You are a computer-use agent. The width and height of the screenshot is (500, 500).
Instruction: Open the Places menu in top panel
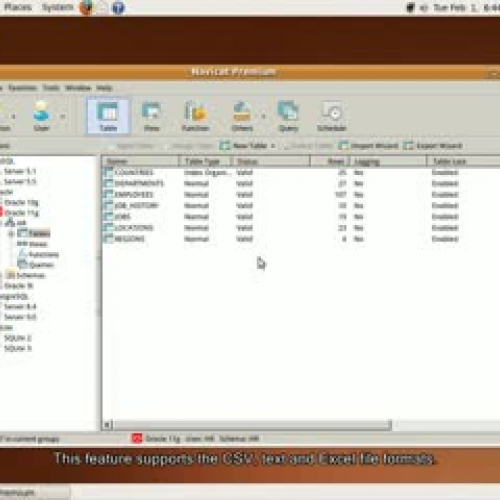pyautogui.click(x=18, y=7)
